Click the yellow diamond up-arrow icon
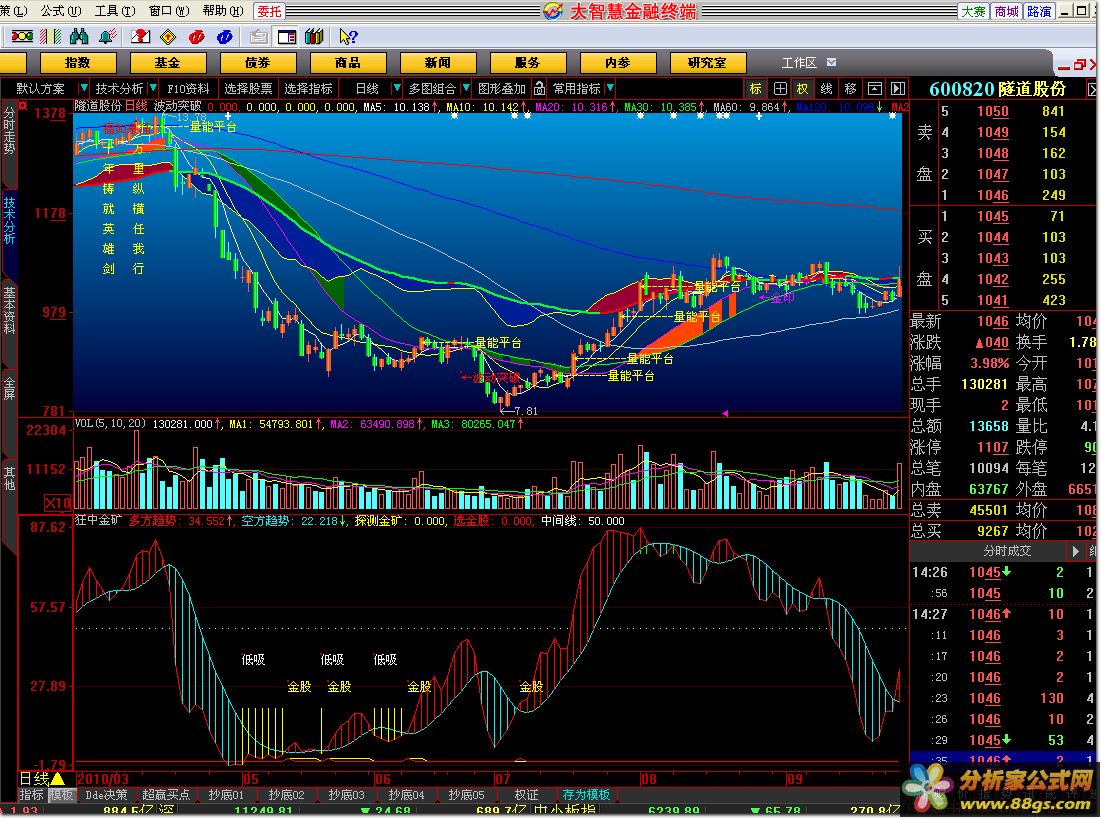1102x819 pixels. (x=168, y=36)
